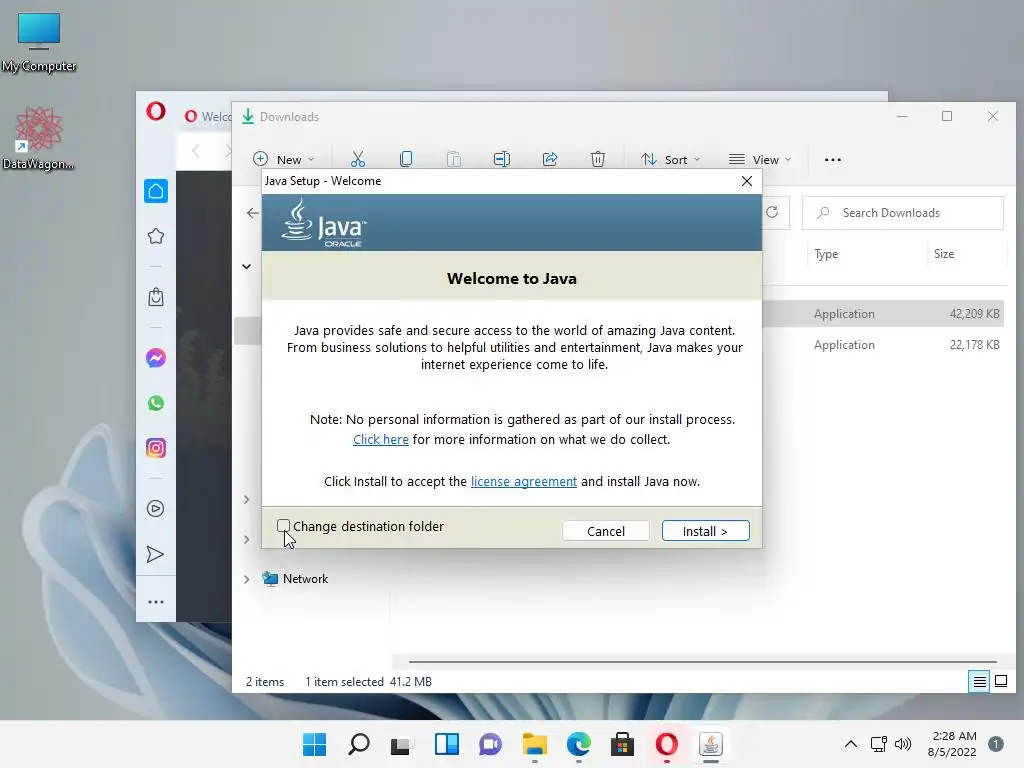Focus the Search Downloads field

coord(903,213)
